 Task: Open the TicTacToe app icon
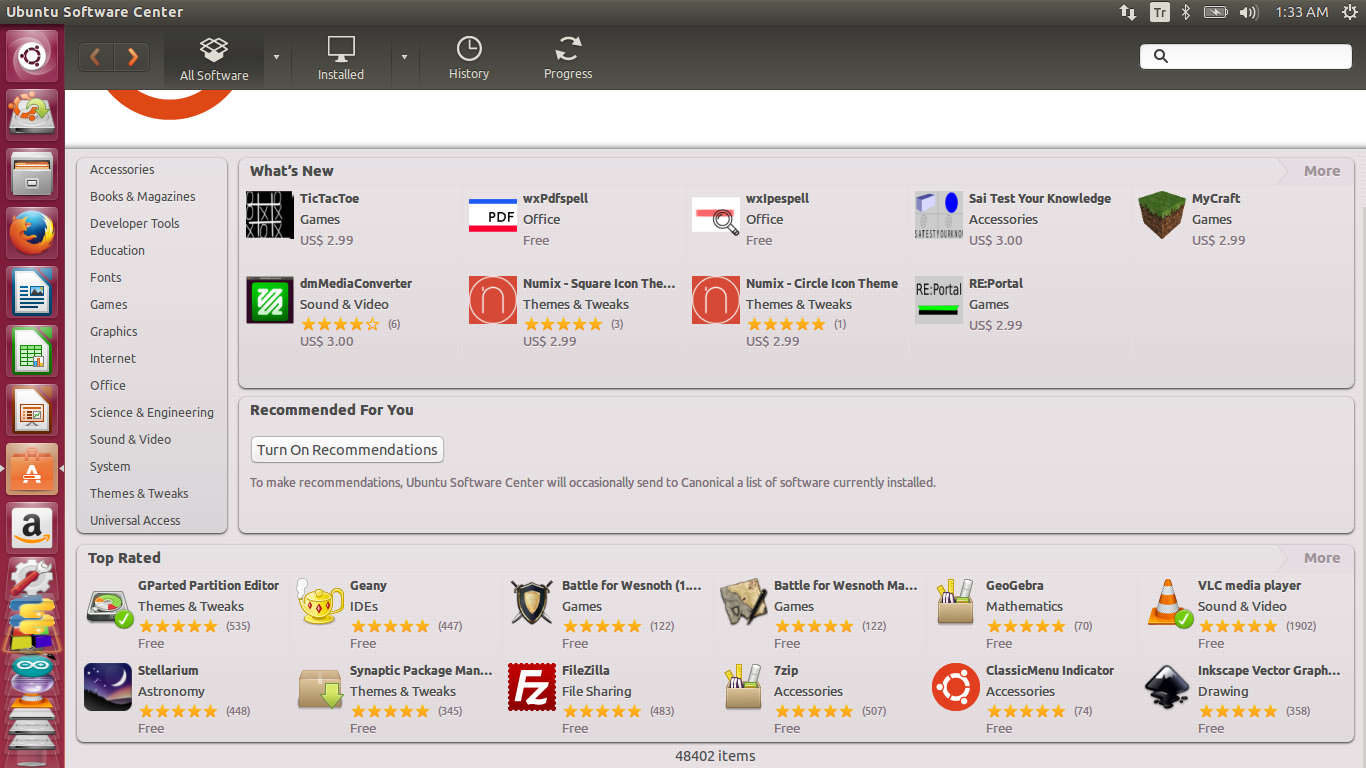click(x=270, y=215)
